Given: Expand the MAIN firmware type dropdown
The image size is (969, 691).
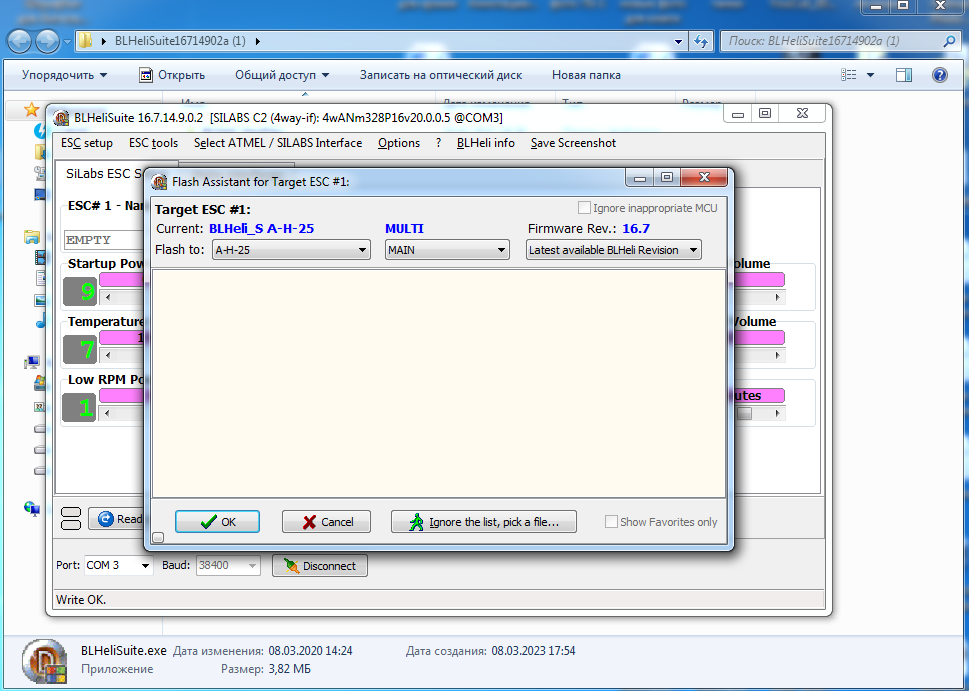Looking at the screenshot, I should (x=447, y=250).
